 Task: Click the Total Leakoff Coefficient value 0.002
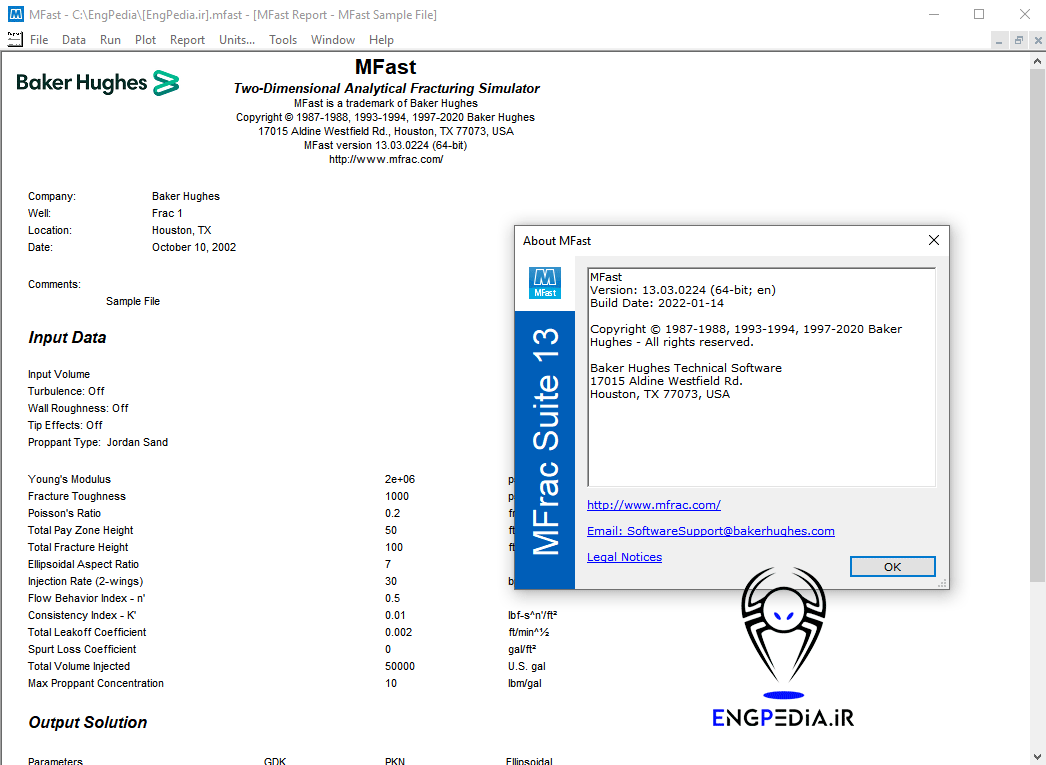tap(398, 632)
